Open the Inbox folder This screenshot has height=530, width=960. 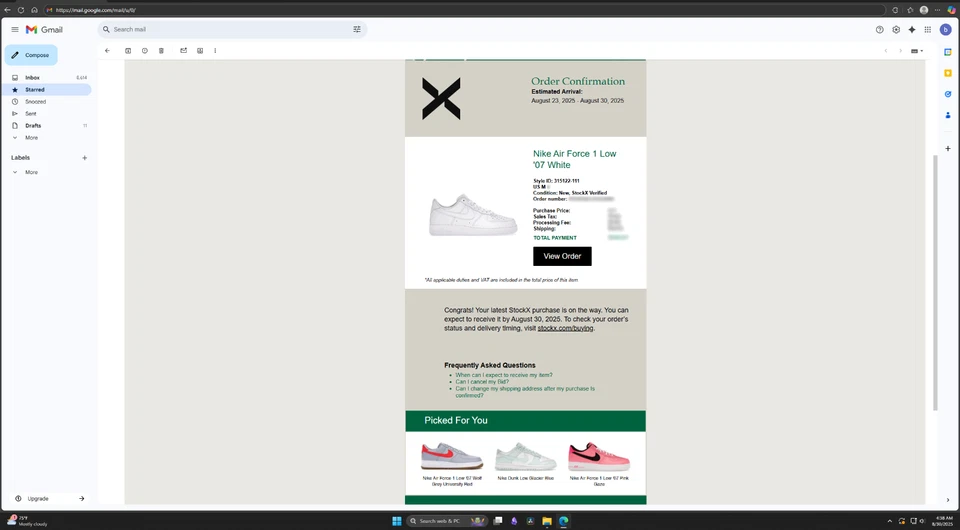pos(46,78)
